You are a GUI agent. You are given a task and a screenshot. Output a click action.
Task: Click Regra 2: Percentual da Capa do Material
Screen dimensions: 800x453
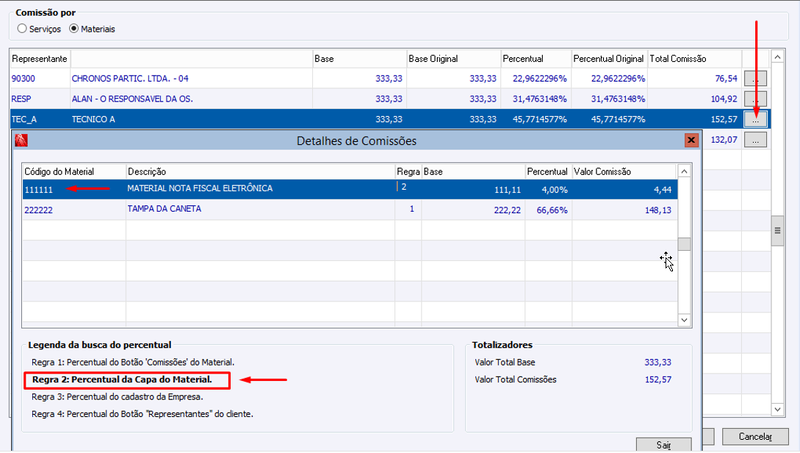pyautogui.click(x=122, y=380)
